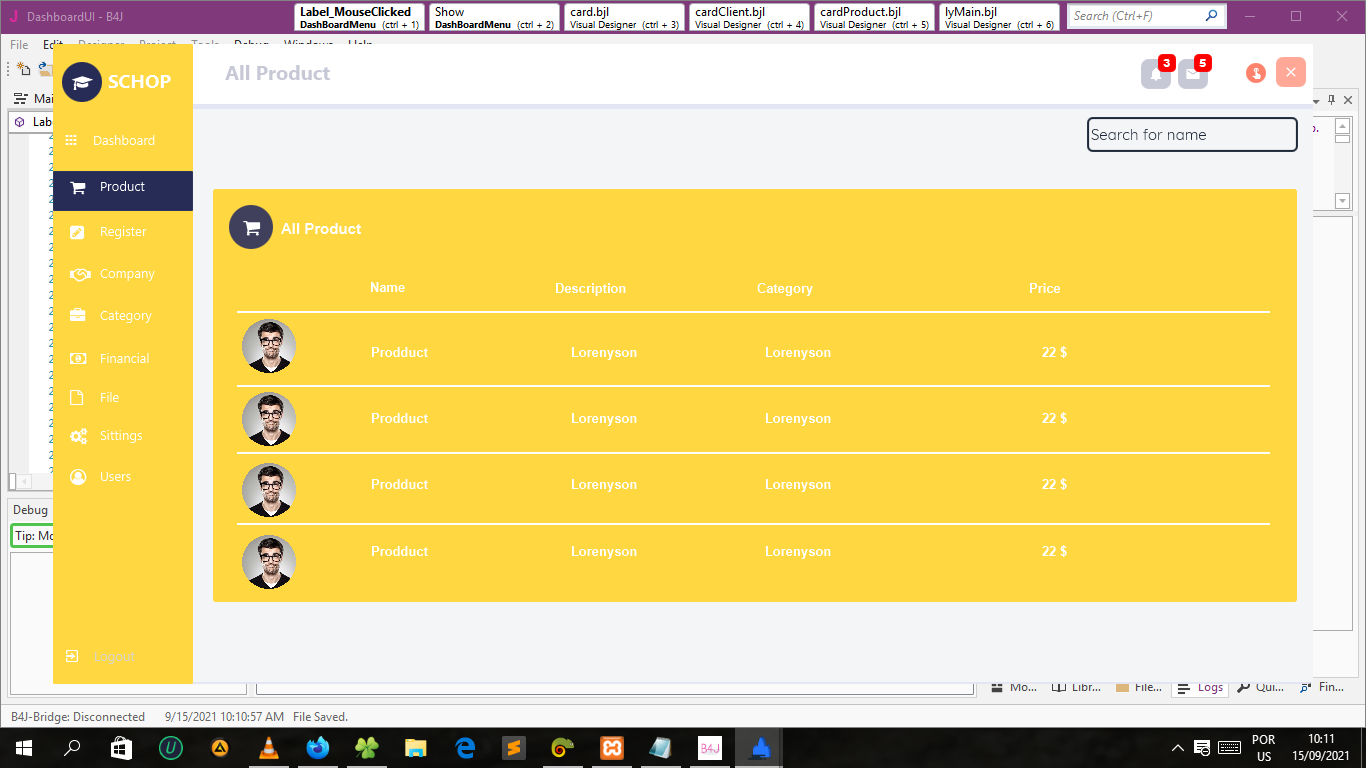The height and width of the screenshot is (768, 1366).
Task: Click the All Product page heading
Action: click(278, 73)
